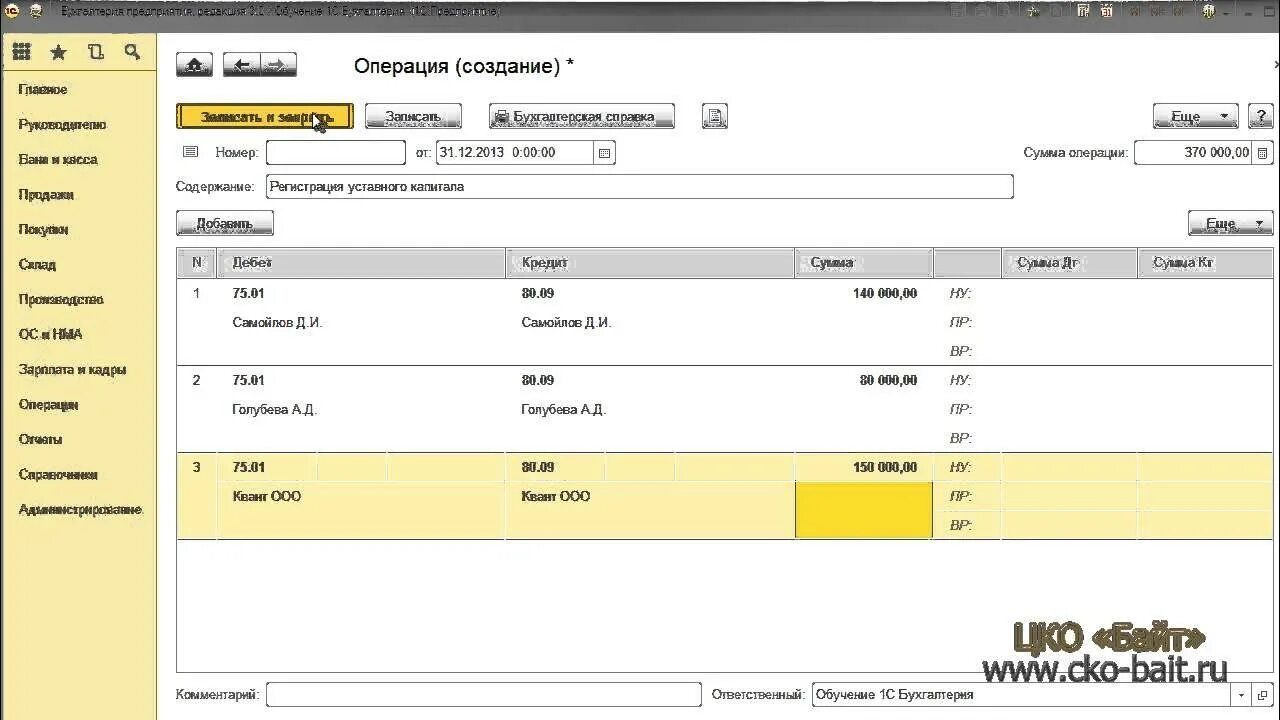Open the Ответственный dropdown arrow
1280x720 pixels.
1242,695
